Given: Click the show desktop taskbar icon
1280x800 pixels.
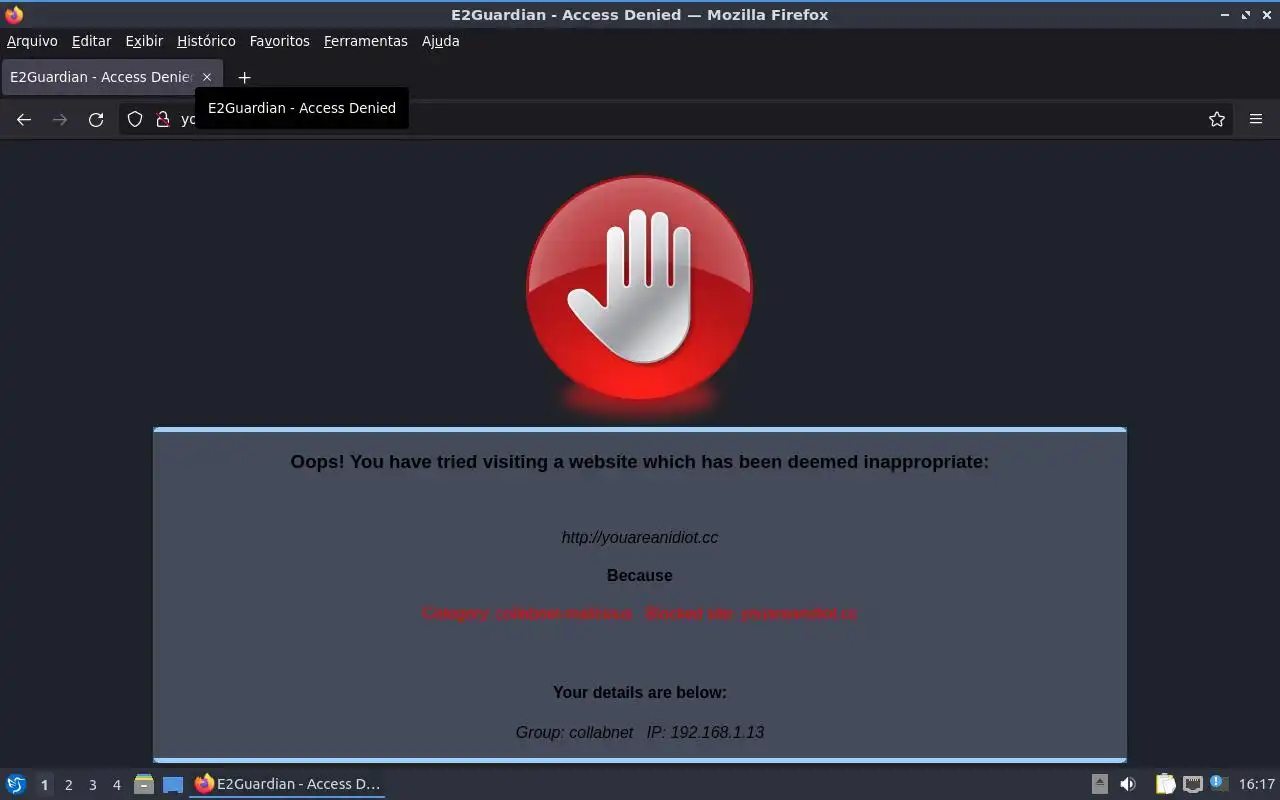Looking at the screenshot, I should (173, 784).
